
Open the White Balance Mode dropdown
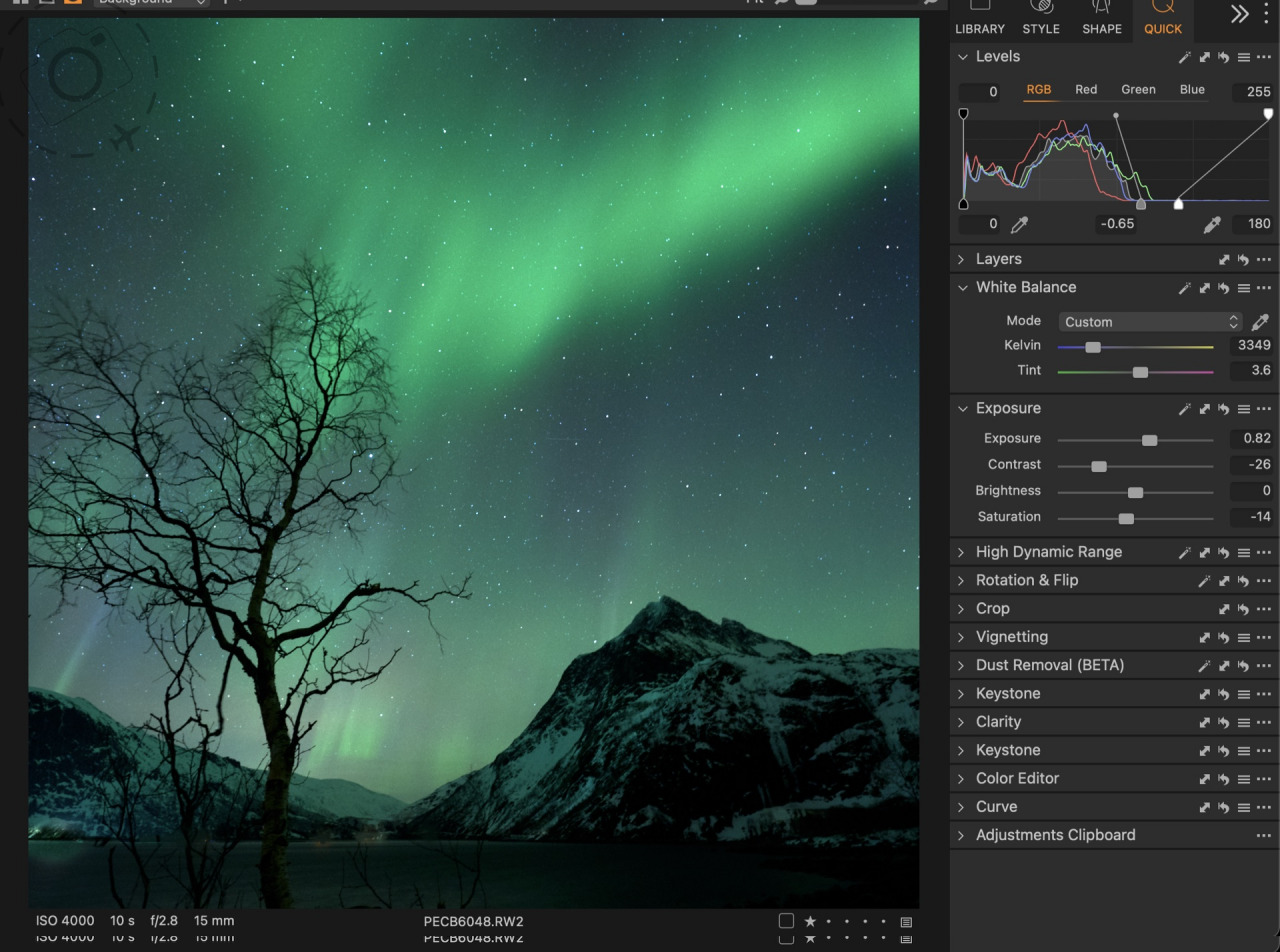1150,322
